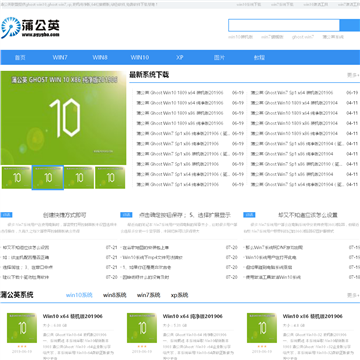360x360 pixels.
Task: Click ghost win7 hot keyword under search
Action: coord(303,37)
